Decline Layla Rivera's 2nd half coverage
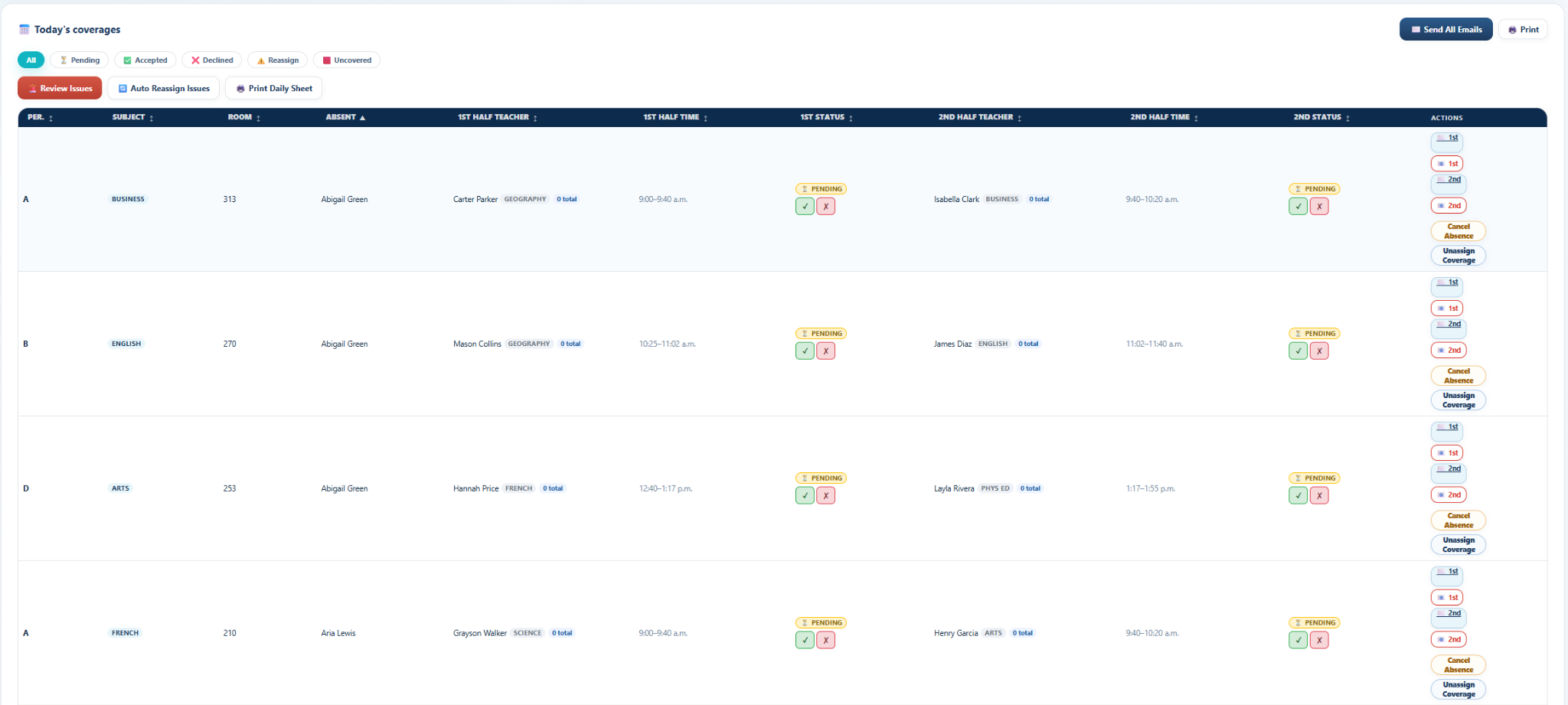This screenshot has width=1568, height=705. (x=1318, y=496)
